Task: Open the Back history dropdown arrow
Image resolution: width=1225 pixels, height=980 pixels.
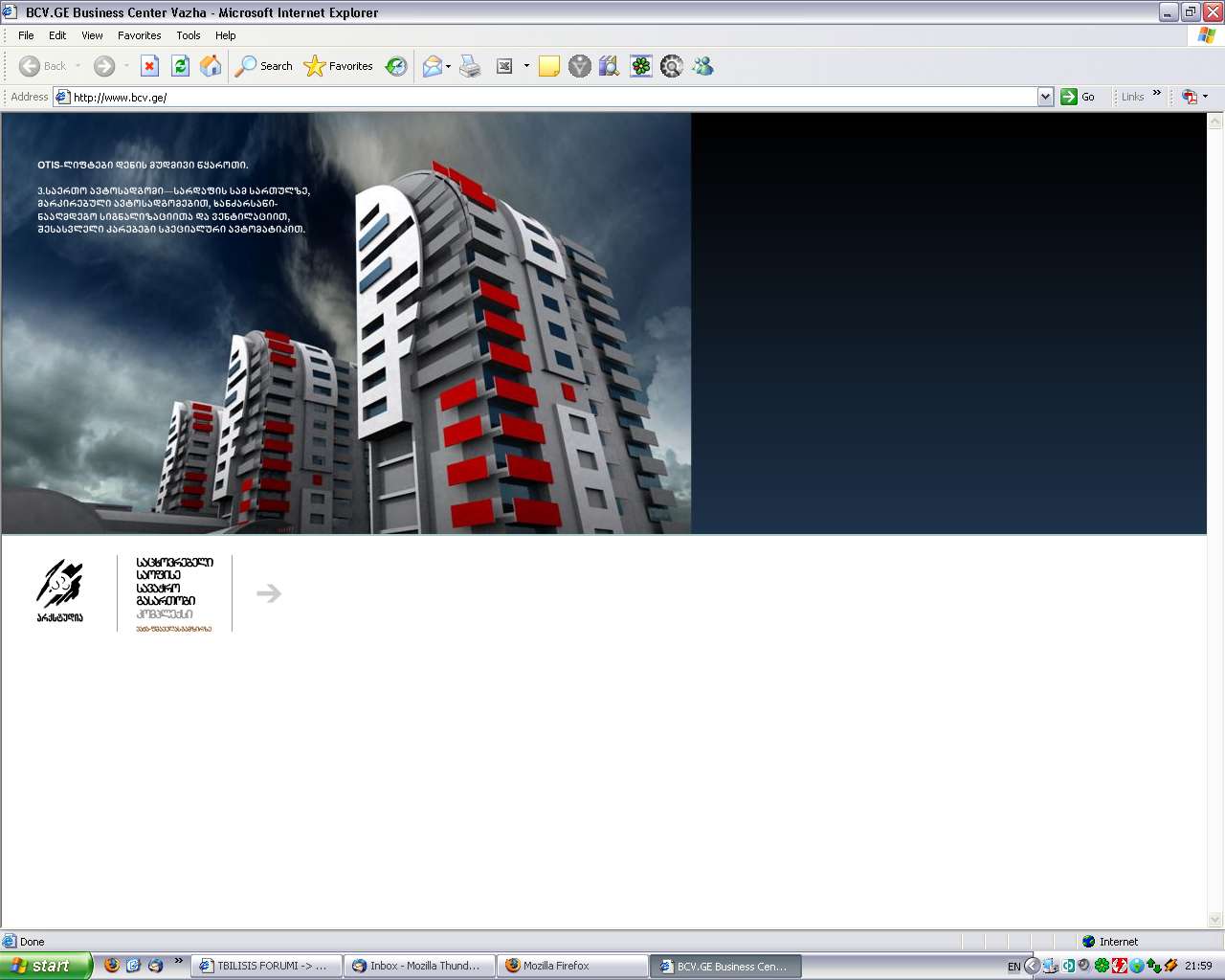Action: click(x=78, y=66)
